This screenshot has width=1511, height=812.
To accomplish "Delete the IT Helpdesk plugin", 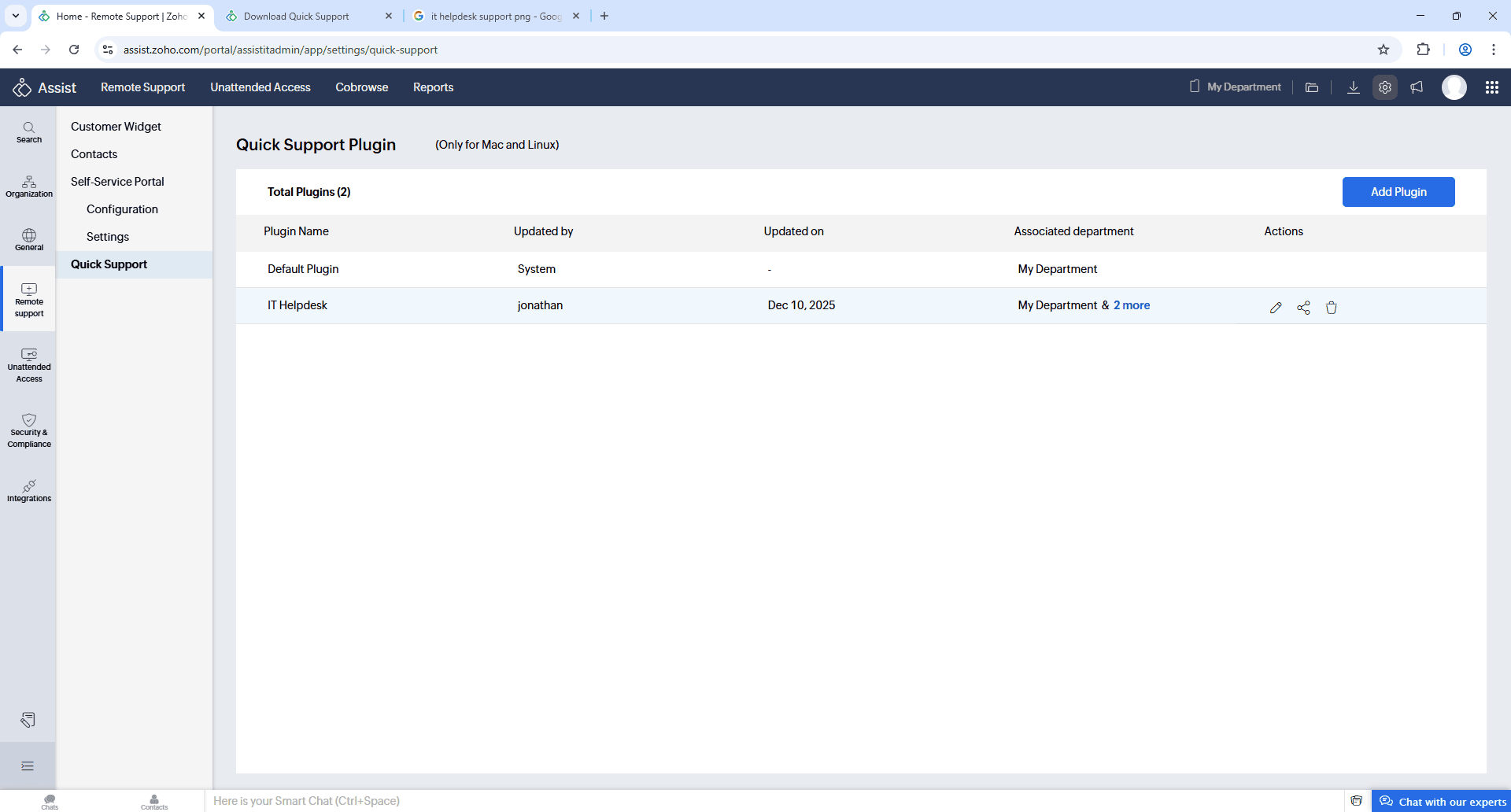I will 1331,308.
